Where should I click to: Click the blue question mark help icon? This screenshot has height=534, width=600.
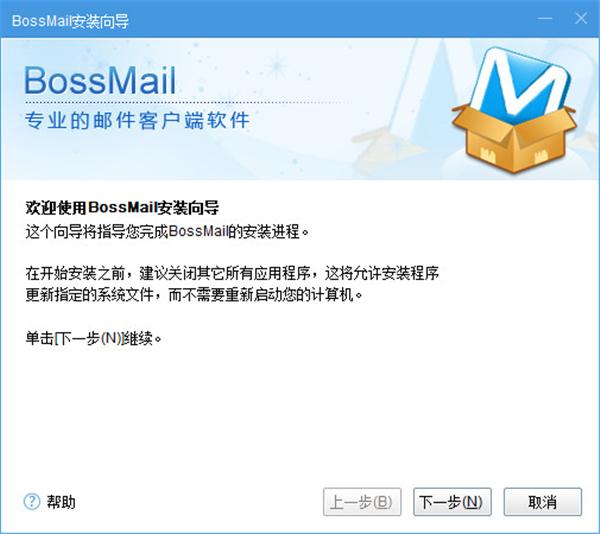(x=32, y=501)
